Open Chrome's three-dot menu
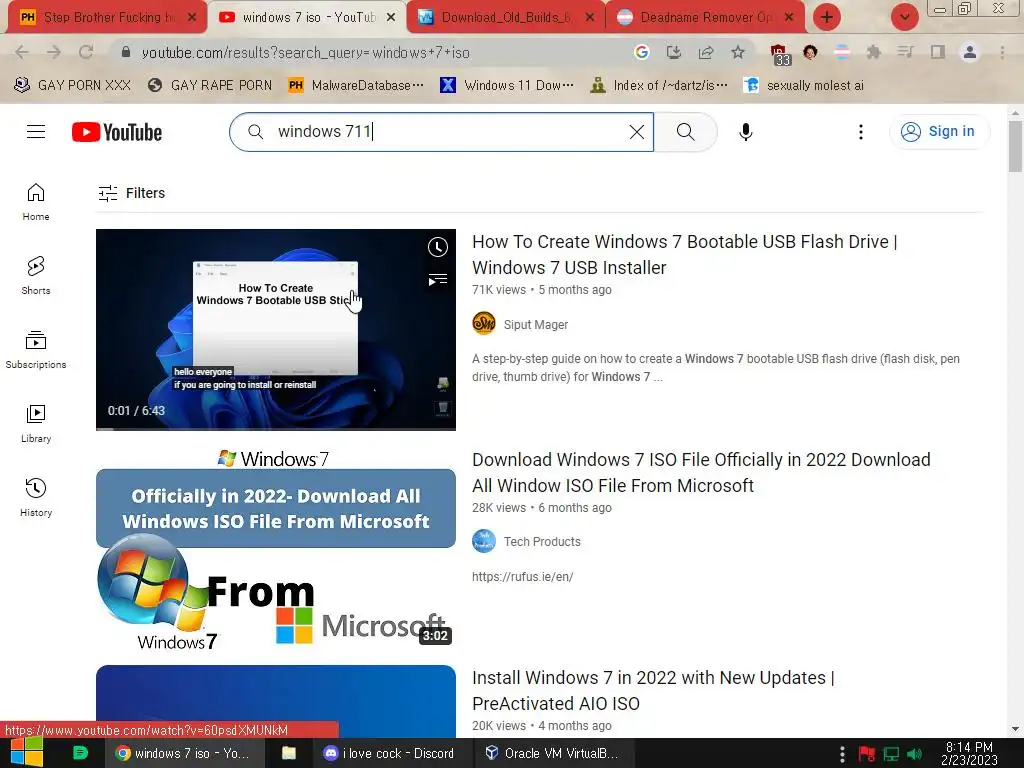 (1002, 52)
